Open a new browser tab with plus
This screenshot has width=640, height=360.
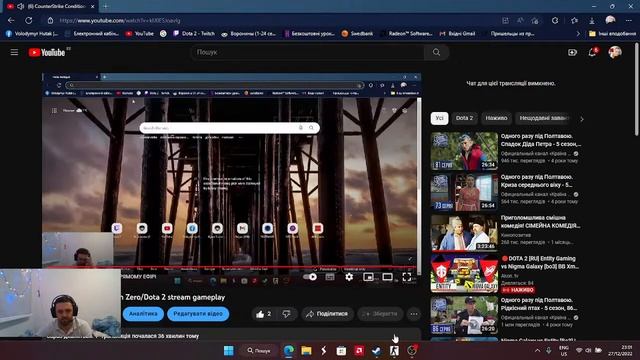pyautogui.click(x=105, y=6)
